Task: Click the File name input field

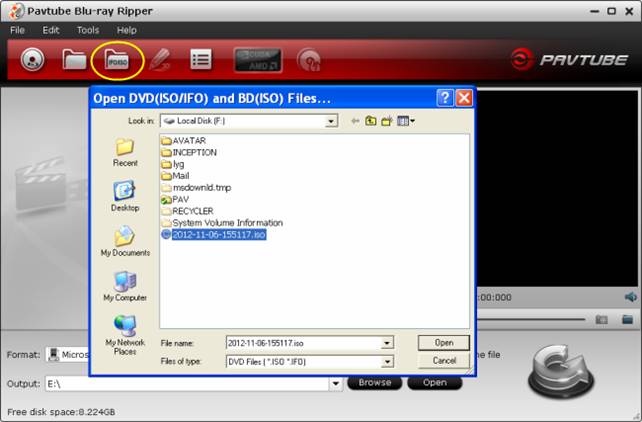Action: pyautogui.click(x=304, y=343)
